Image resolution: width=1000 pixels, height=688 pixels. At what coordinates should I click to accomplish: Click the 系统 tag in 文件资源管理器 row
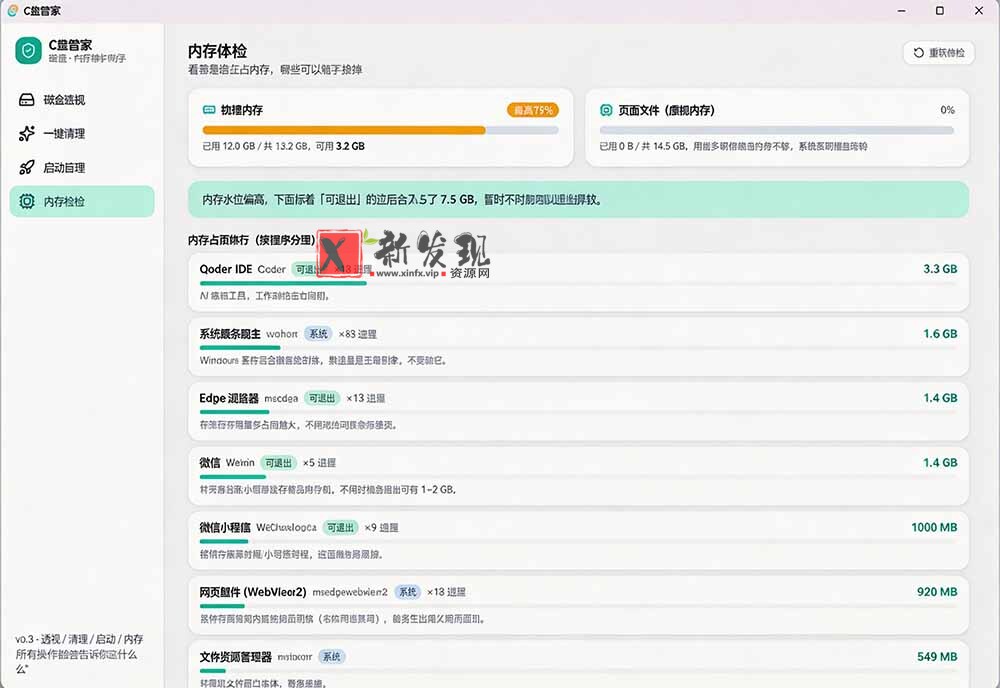click(x=331, y=657)
